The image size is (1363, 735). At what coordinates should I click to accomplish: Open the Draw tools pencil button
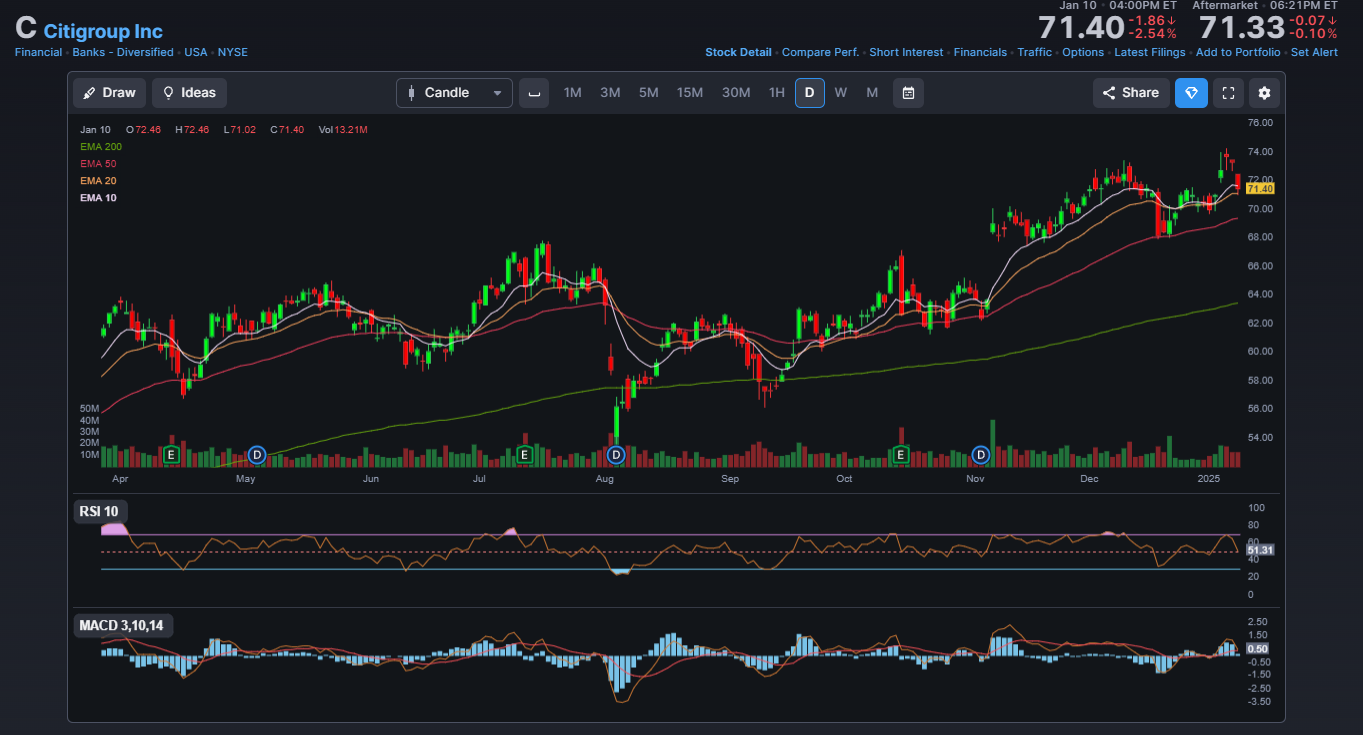(110, 93)
